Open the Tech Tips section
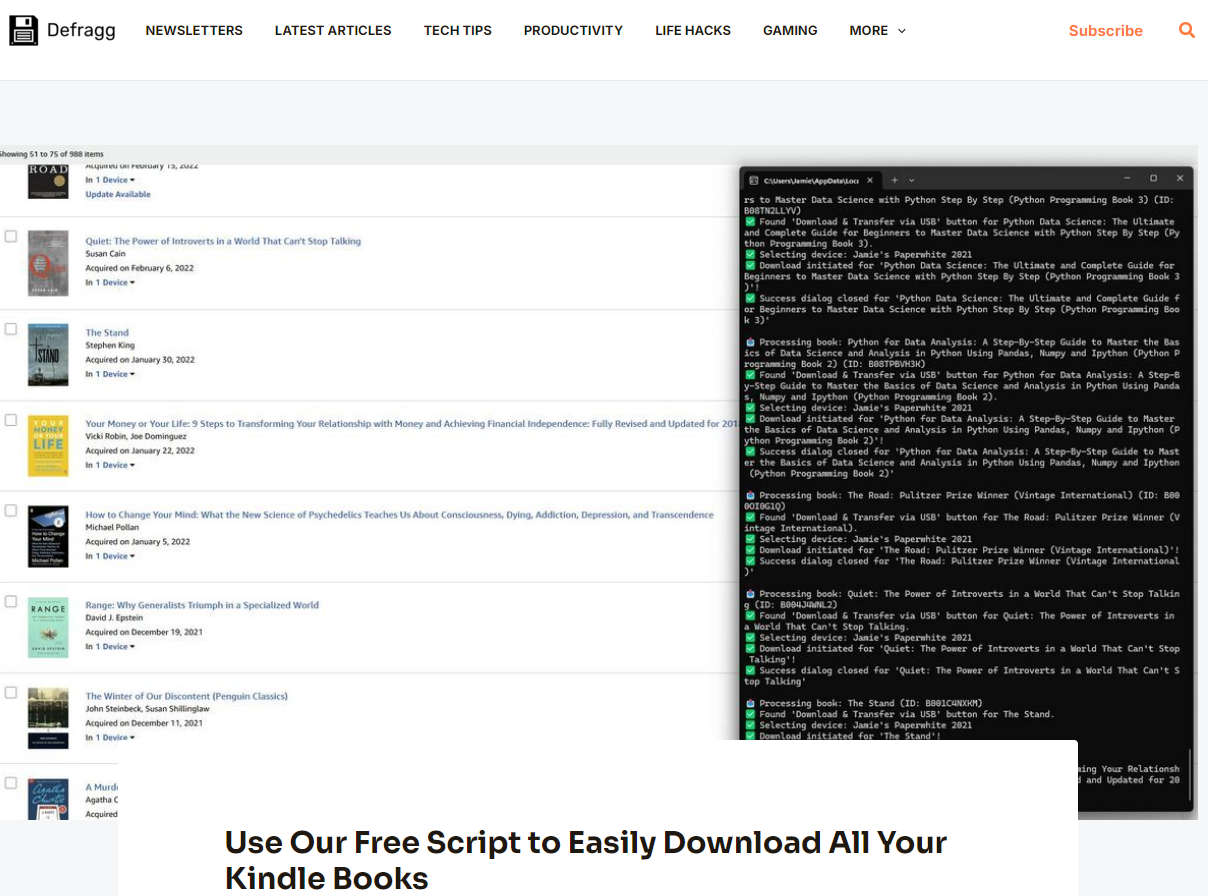1208x896 pixels. [x=458, y=30]
